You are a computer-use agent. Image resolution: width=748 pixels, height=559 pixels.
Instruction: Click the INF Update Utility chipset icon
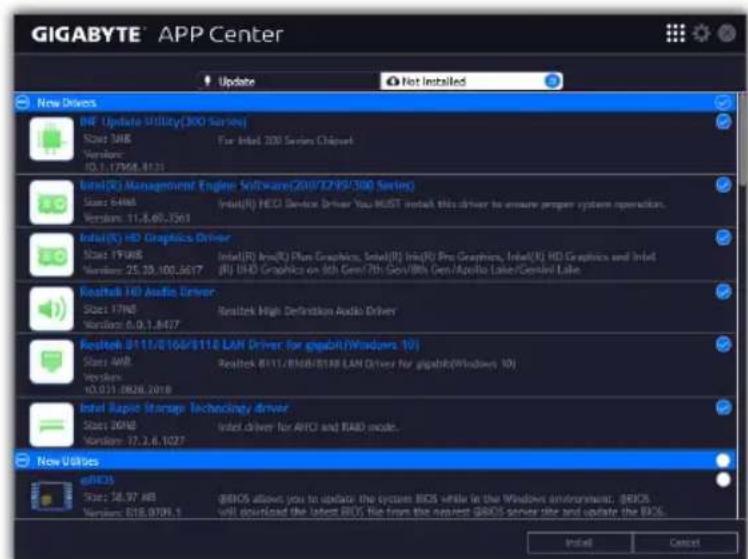(x=52, y=139)
